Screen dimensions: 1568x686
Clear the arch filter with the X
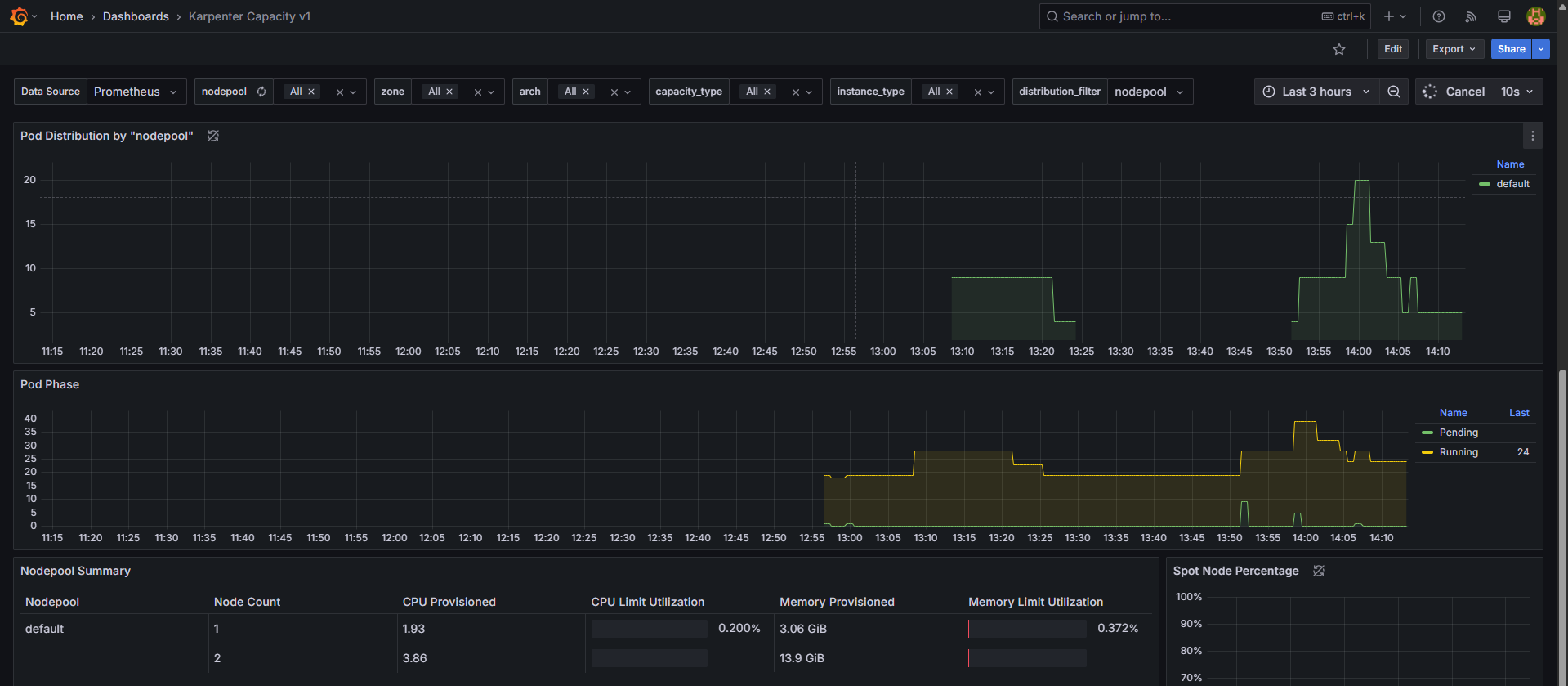point(614,92)
